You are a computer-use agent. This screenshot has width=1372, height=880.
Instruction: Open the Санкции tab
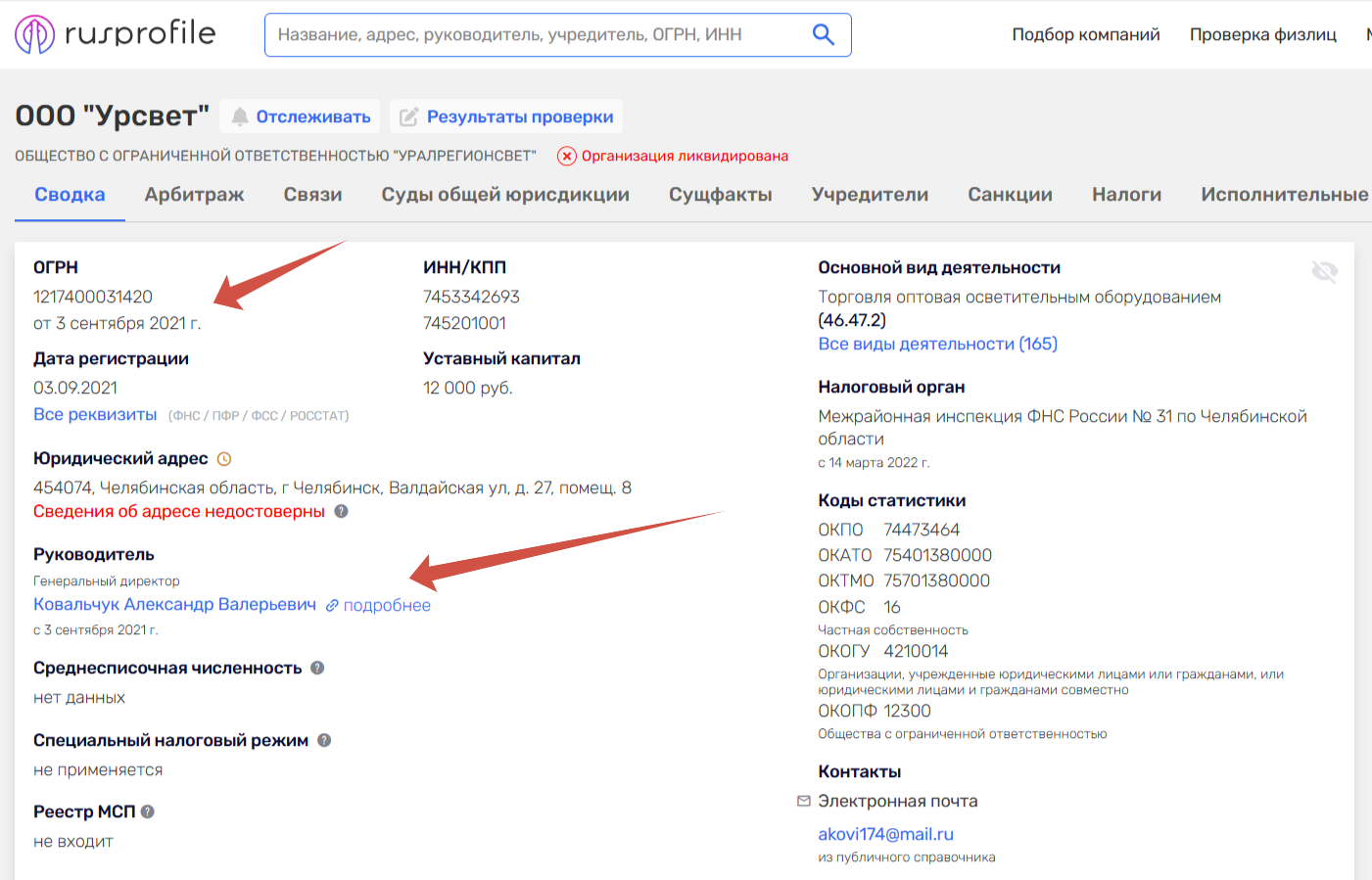(x=1011, y=195)
